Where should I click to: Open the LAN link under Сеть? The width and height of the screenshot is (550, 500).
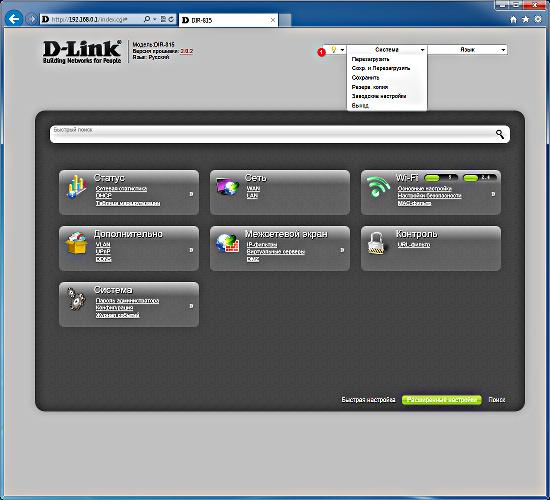(252, 195)
